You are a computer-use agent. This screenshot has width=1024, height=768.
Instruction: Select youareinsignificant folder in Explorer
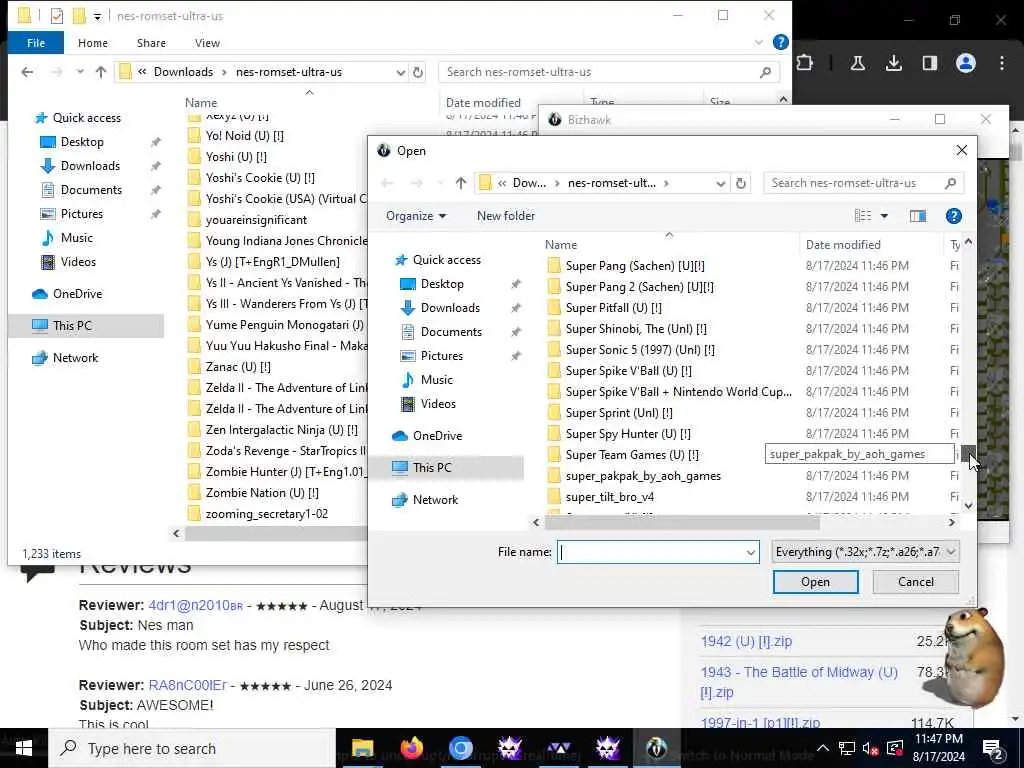pos(256,220)
